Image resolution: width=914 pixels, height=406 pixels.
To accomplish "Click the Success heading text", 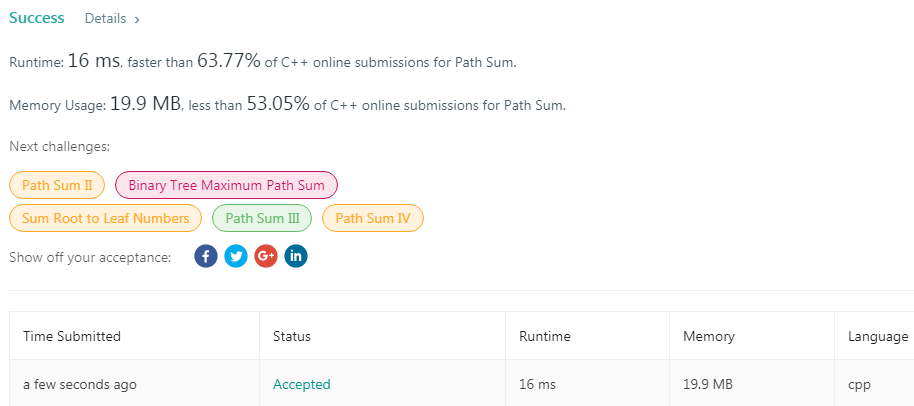I will 37,18.
